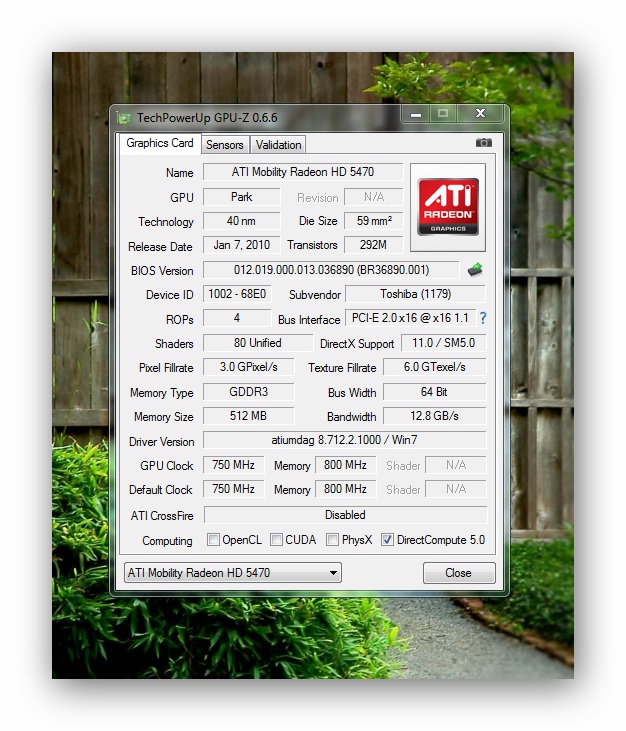Uncheck the DirectCompute 5.0 checkbox
Screen dimensions: 626x731
click(387, 540)
